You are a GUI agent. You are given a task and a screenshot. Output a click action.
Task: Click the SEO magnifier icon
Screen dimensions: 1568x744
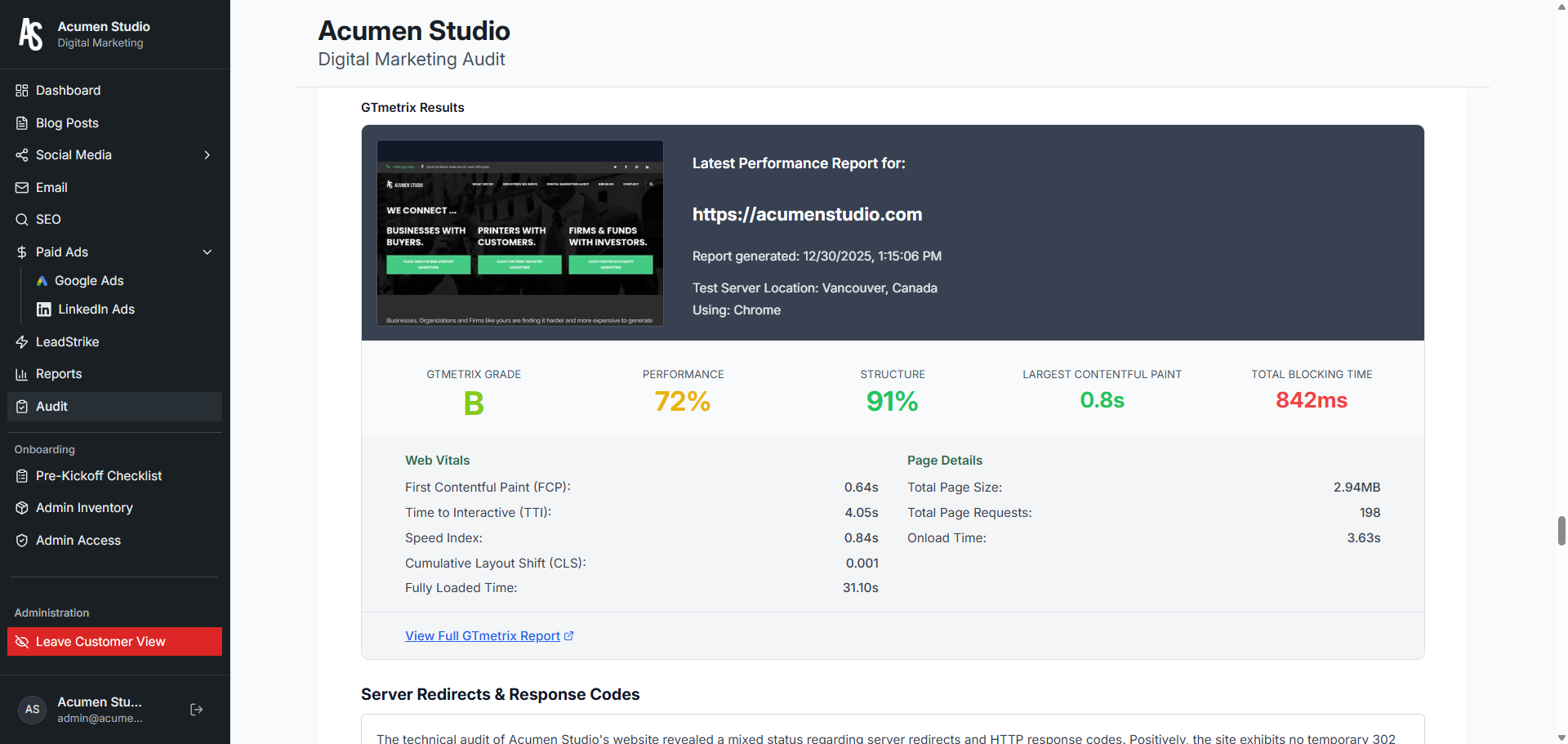(22, 220)
